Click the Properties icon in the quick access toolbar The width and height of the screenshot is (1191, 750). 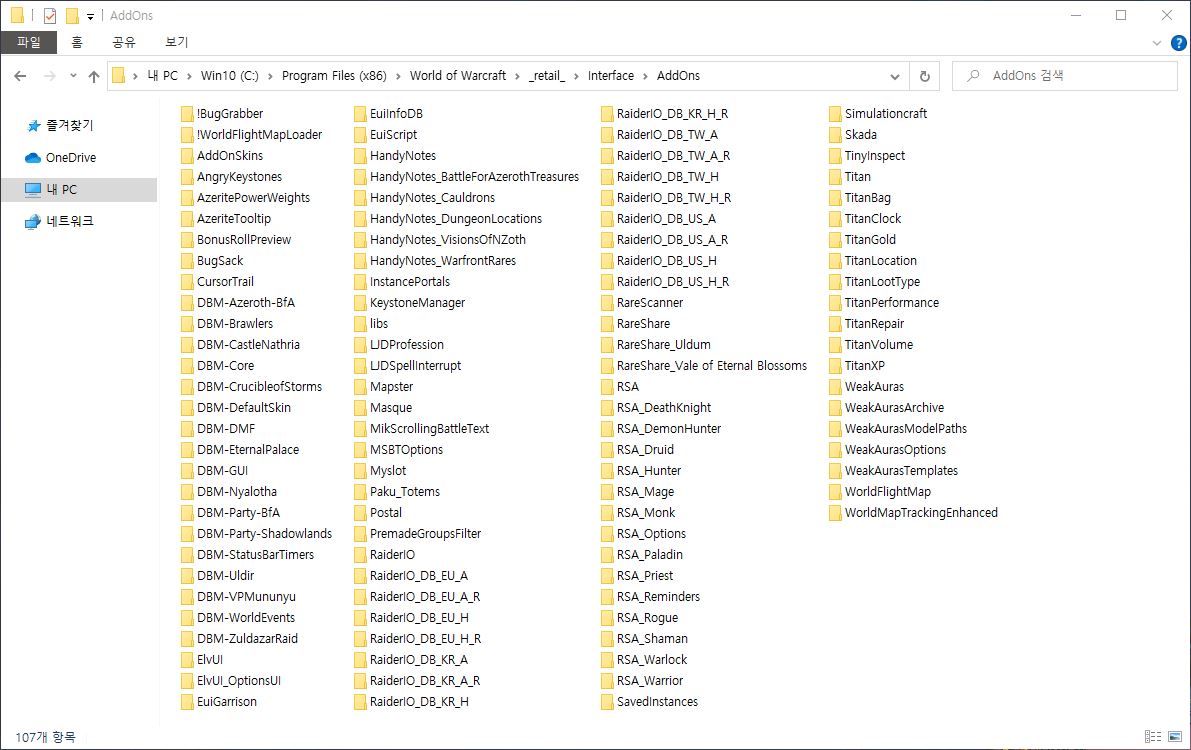[50, 15]
